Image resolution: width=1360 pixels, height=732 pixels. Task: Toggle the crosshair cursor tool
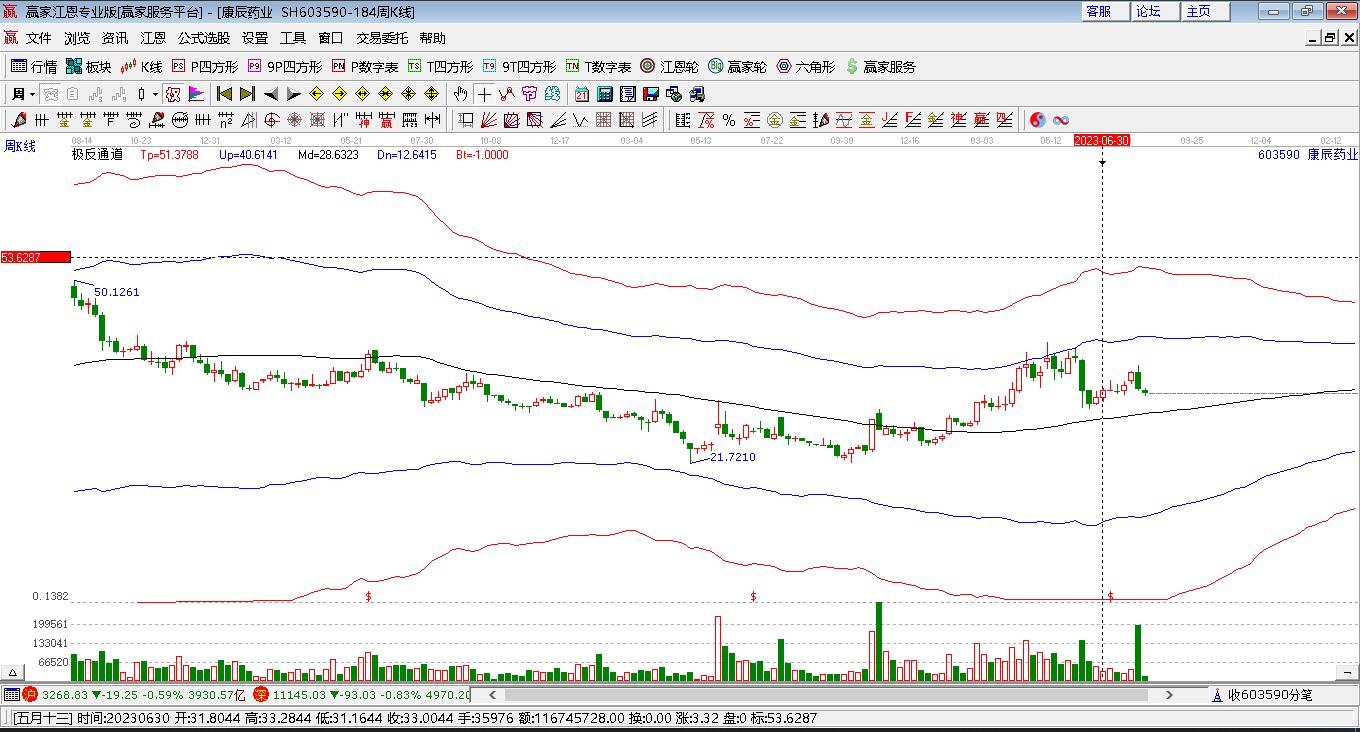click(484, 94)
